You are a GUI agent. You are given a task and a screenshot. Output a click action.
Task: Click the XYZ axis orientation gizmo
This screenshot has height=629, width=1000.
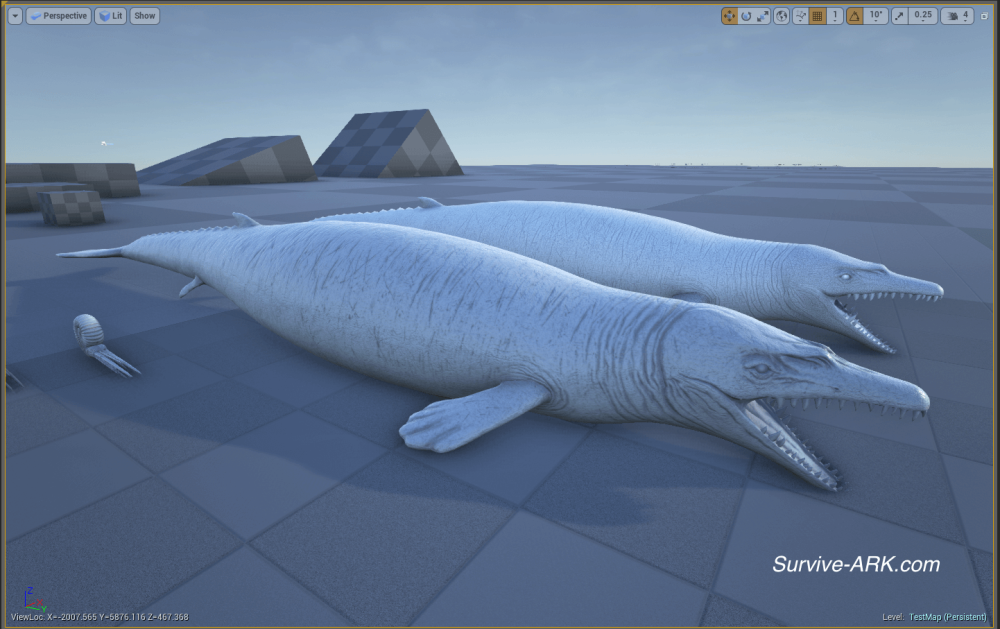pos(33,599)
